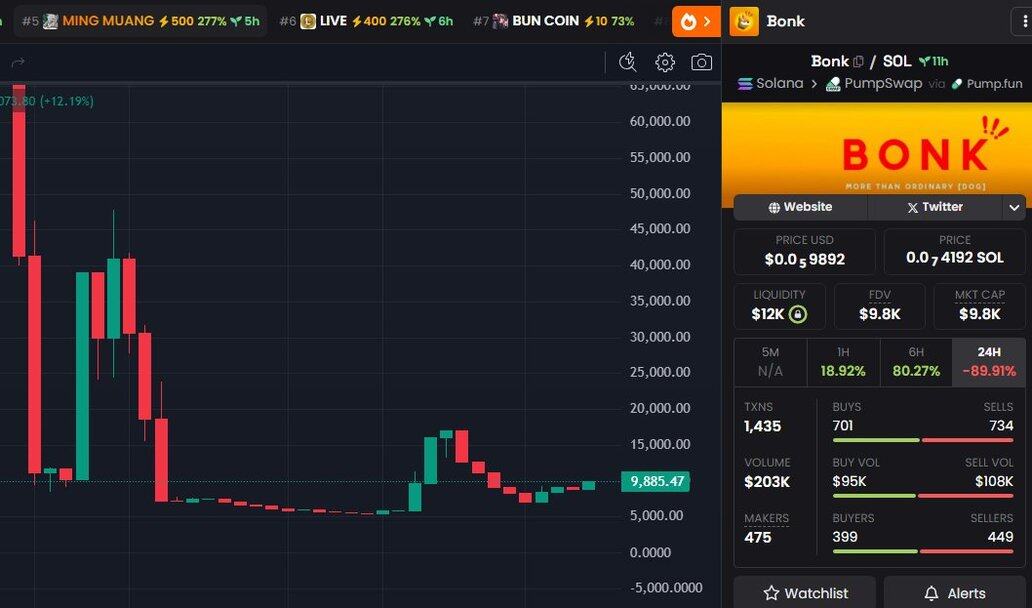Click the TXNS count 1,435
This screenshot has height=608, width=1032.
click(763, 426)
